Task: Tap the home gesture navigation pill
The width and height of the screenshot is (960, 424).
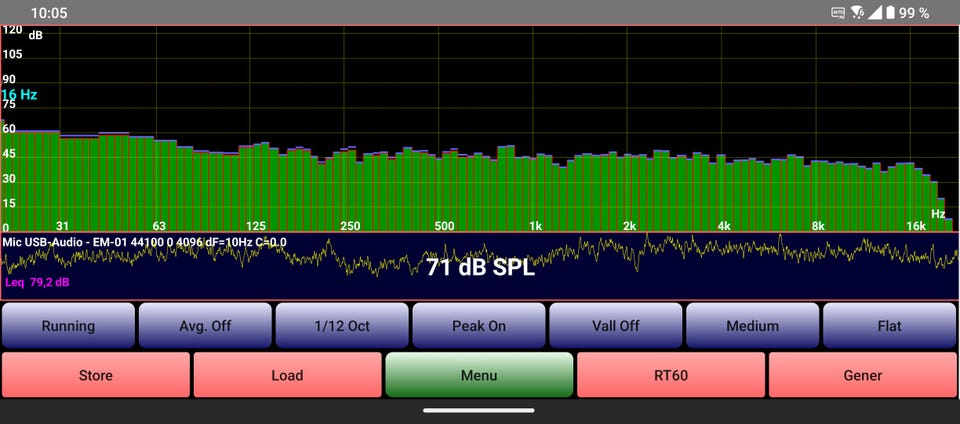Action: pyautogui.click(x=479, y=411)
